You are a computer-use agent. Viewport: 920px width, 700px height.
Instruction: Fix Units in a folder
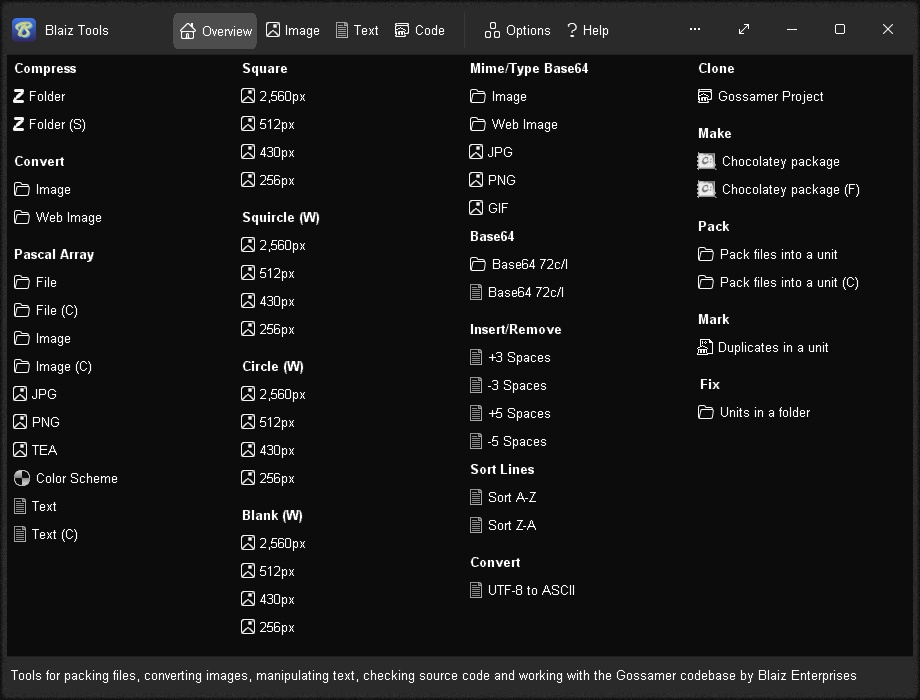point(763,412)
